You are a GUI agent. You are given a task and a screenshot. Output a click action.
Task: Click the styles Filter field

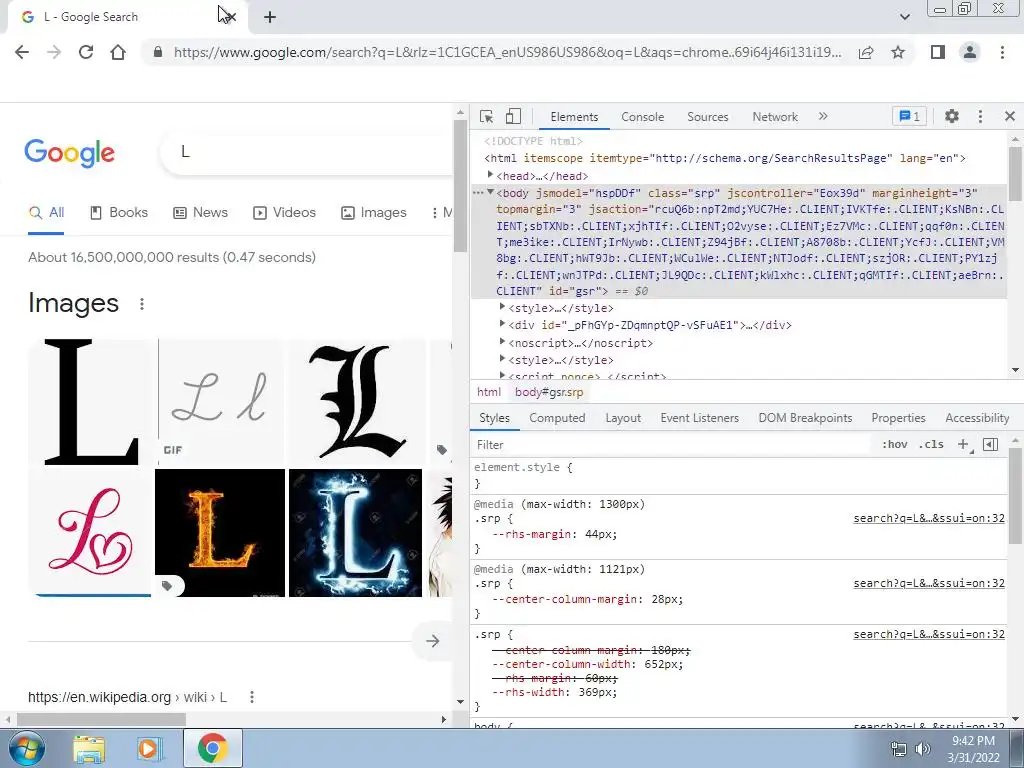673,445
